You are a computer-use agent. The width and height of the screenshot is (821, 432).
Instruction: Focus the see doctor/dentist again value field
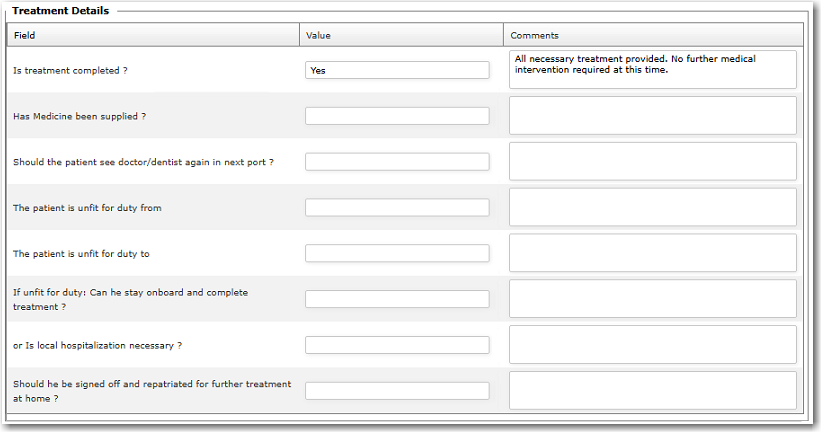pyautogui.click(x=397, y=162)
